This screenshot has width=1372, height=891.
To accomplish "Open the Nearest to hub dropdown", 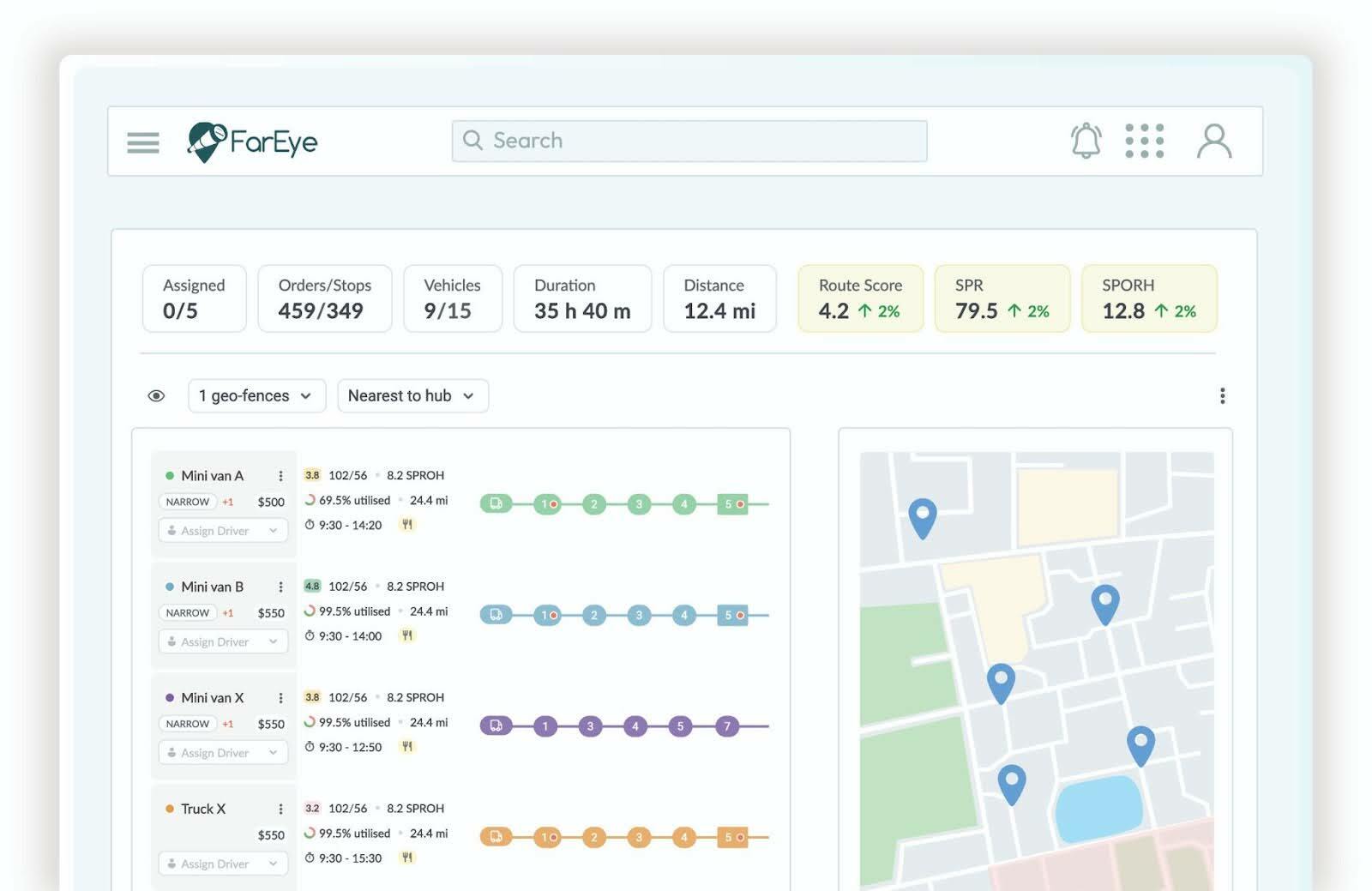I will [412, 395].
